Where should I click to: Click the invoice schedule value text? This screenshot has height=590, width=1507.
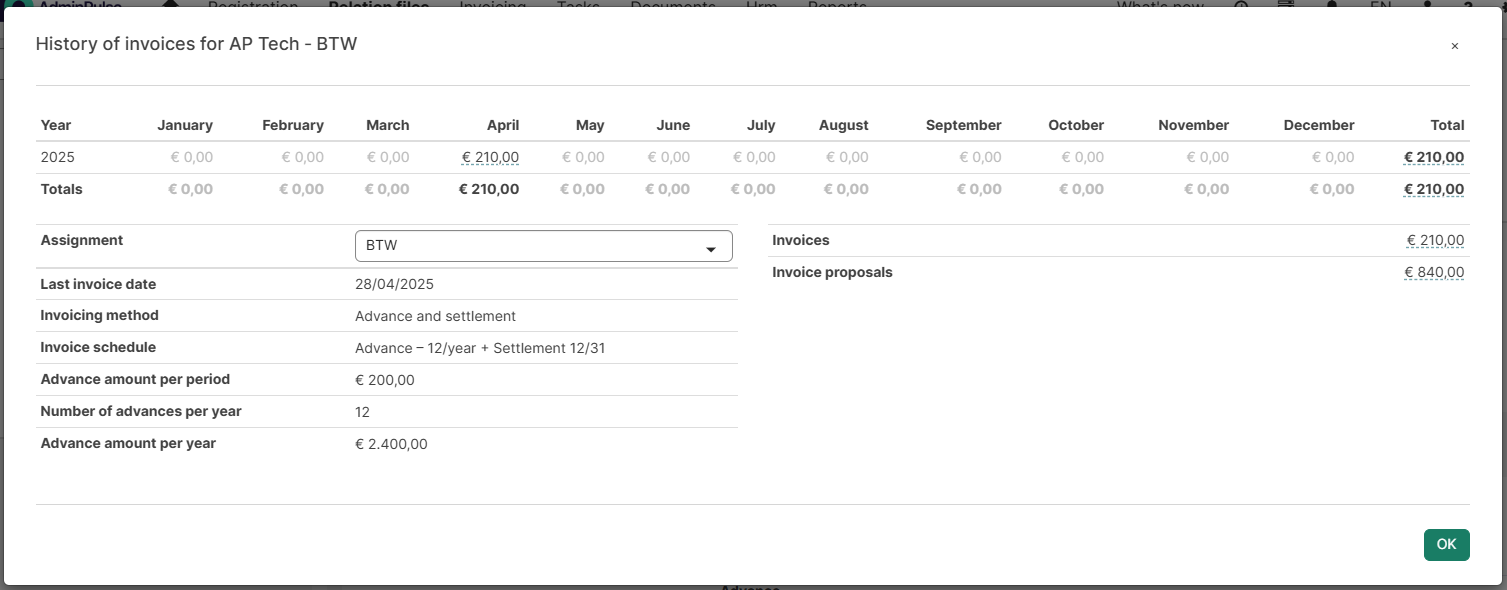(480, 348)
